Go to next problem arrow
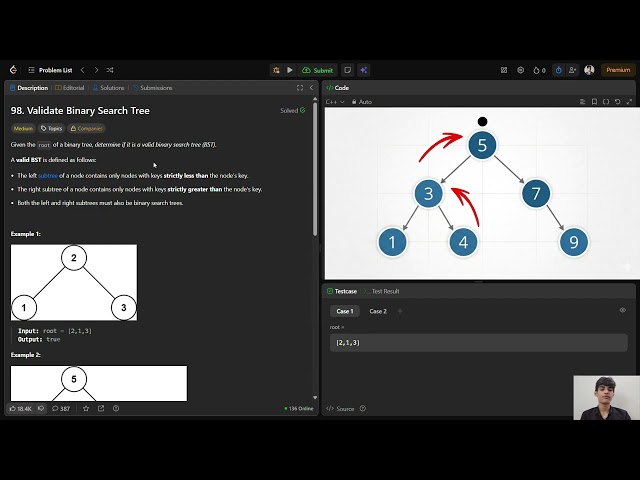 96,70
